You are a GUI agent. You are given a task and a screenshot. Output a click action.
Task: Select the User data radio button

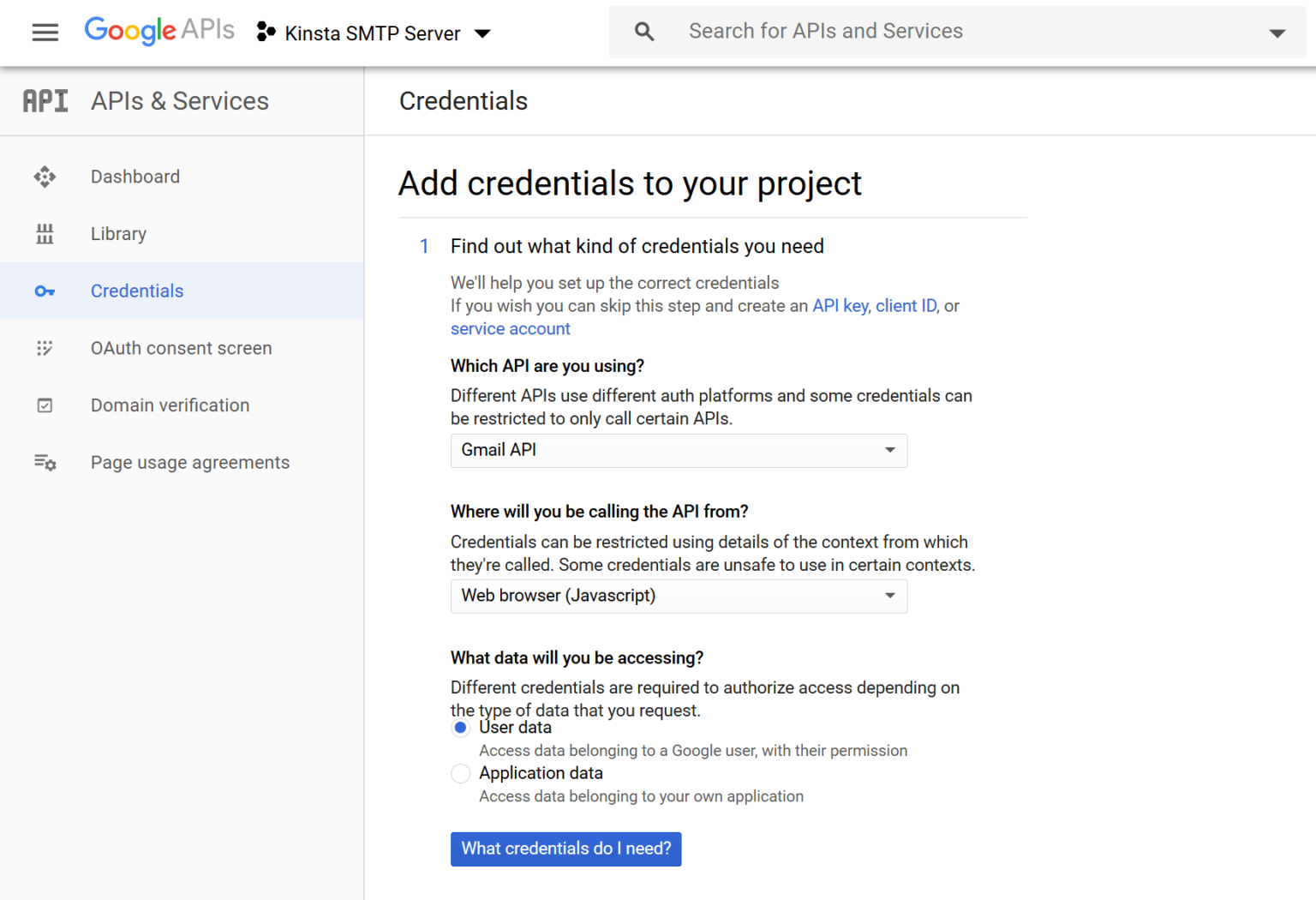(x=460, y=727)
